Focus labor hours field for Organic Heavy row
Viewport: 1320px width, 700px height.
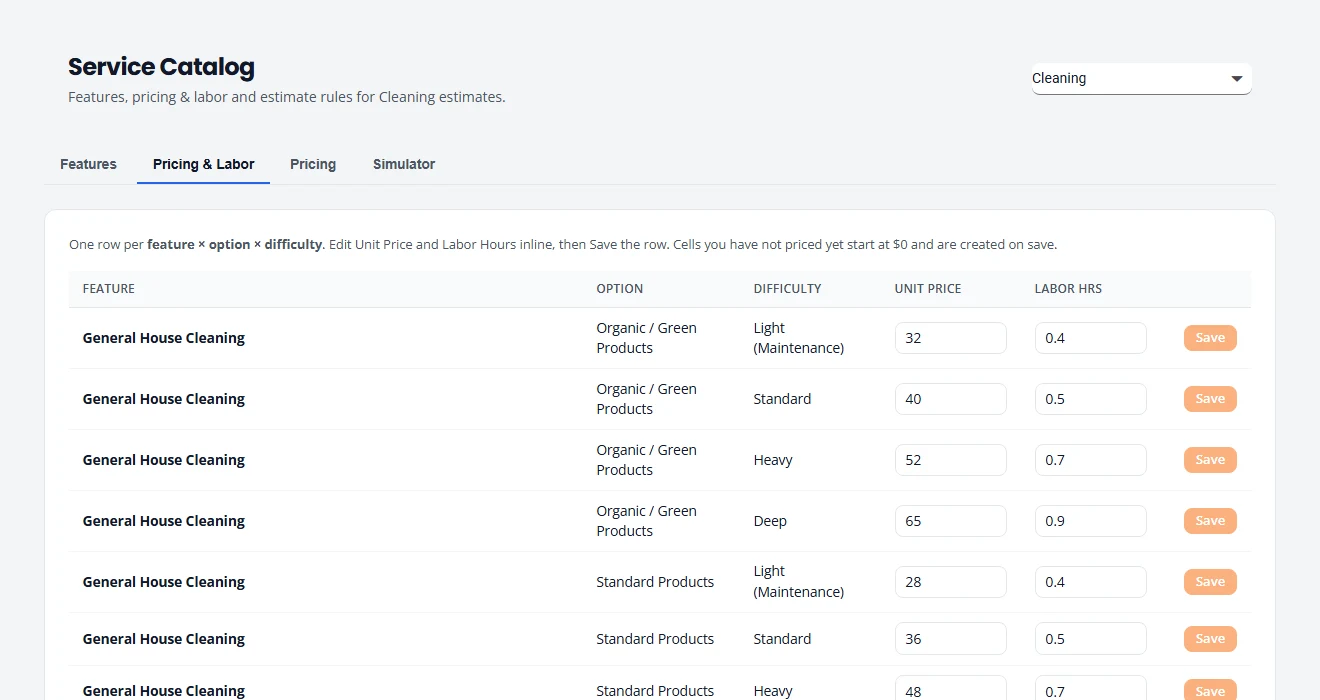click(x=1090, y=460)
